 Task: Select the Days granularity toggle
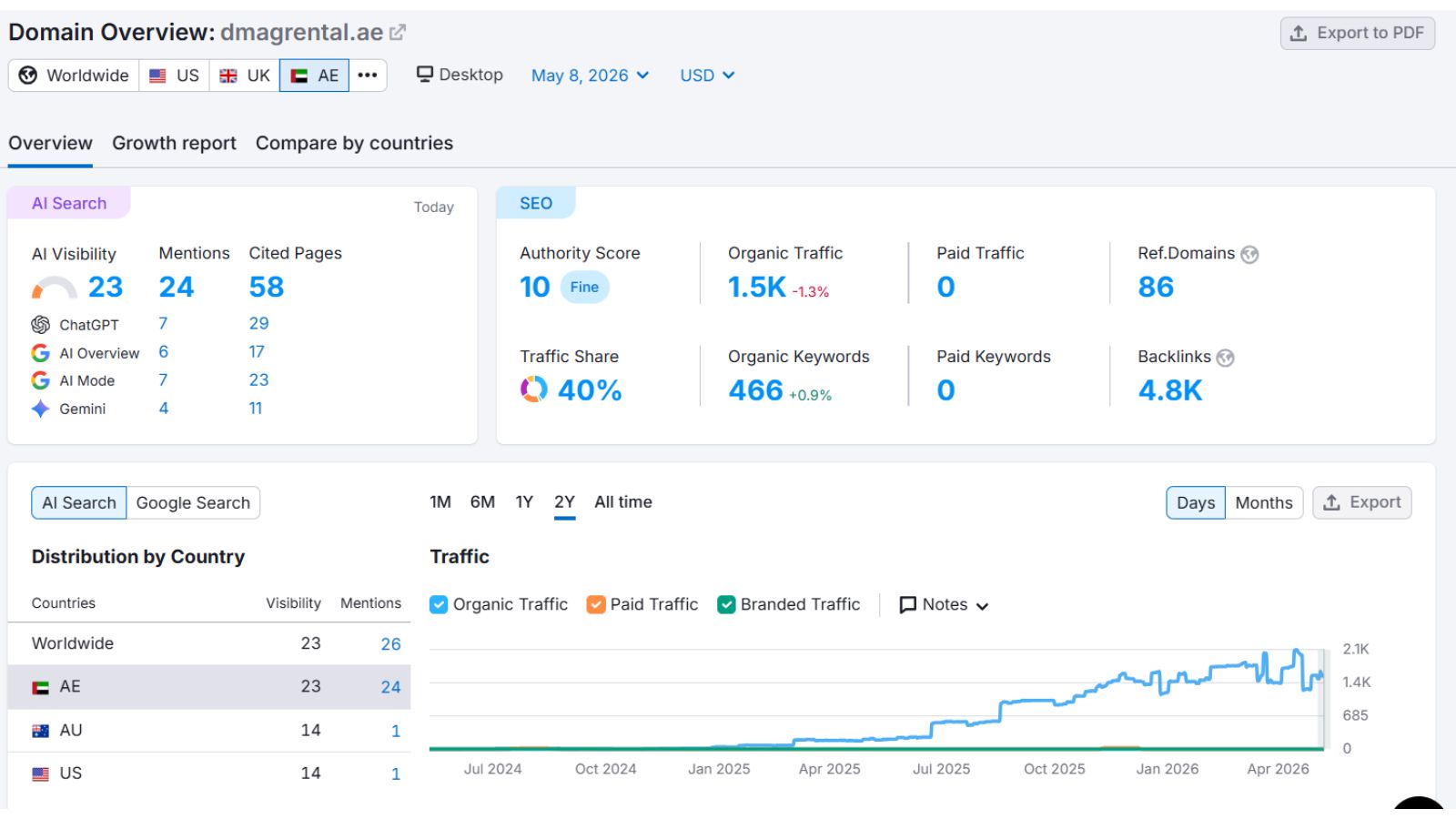point(1196,502)
